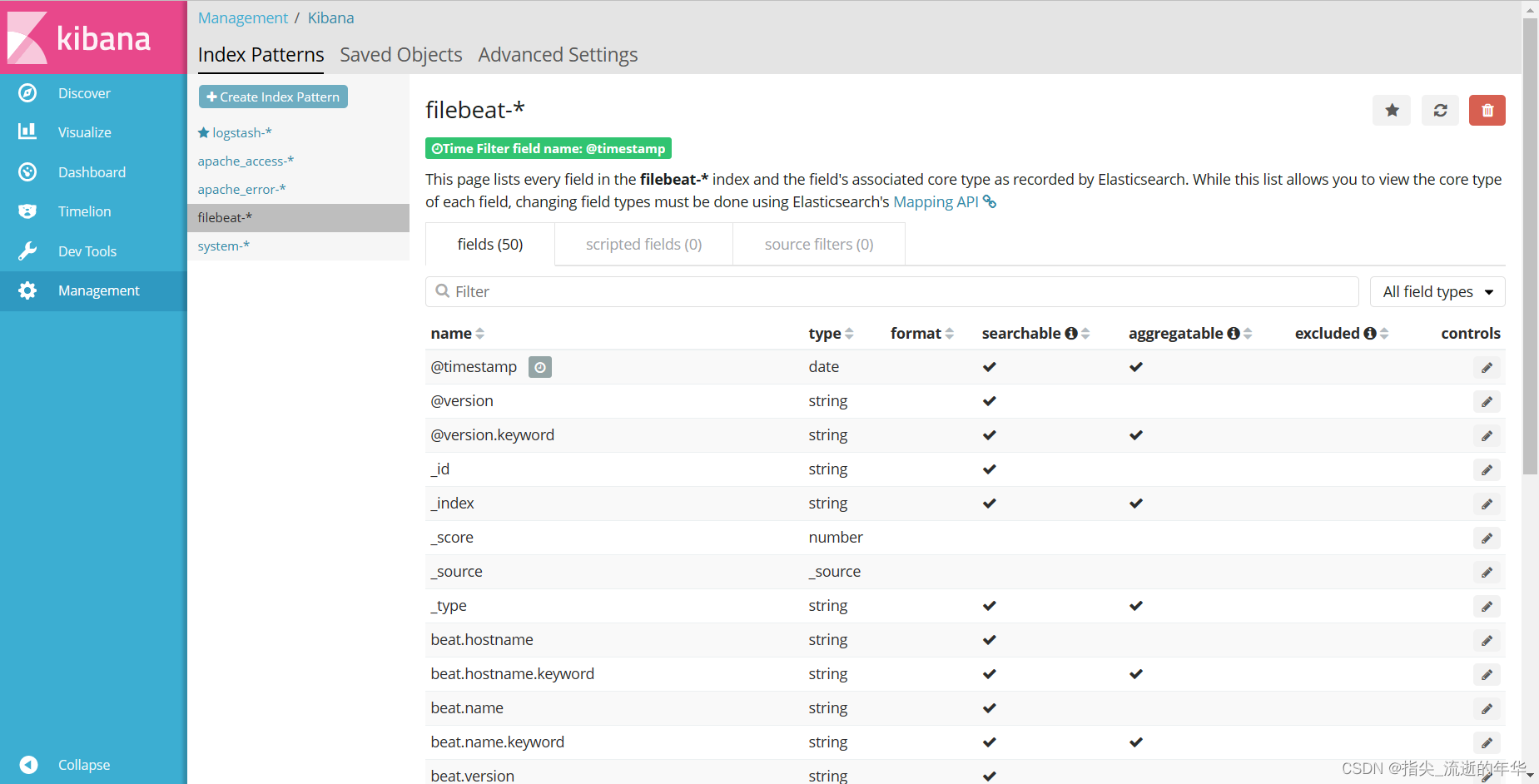Edit the _score field pencil icon
1539x784 pixels.
pyautogui.click(x=1487, y=538)
